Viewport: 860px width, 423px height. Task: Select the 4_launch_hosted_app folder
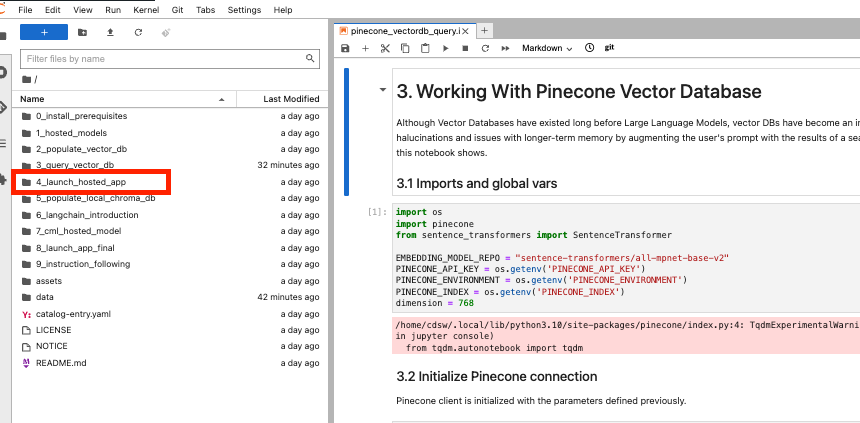click(170, 182)
